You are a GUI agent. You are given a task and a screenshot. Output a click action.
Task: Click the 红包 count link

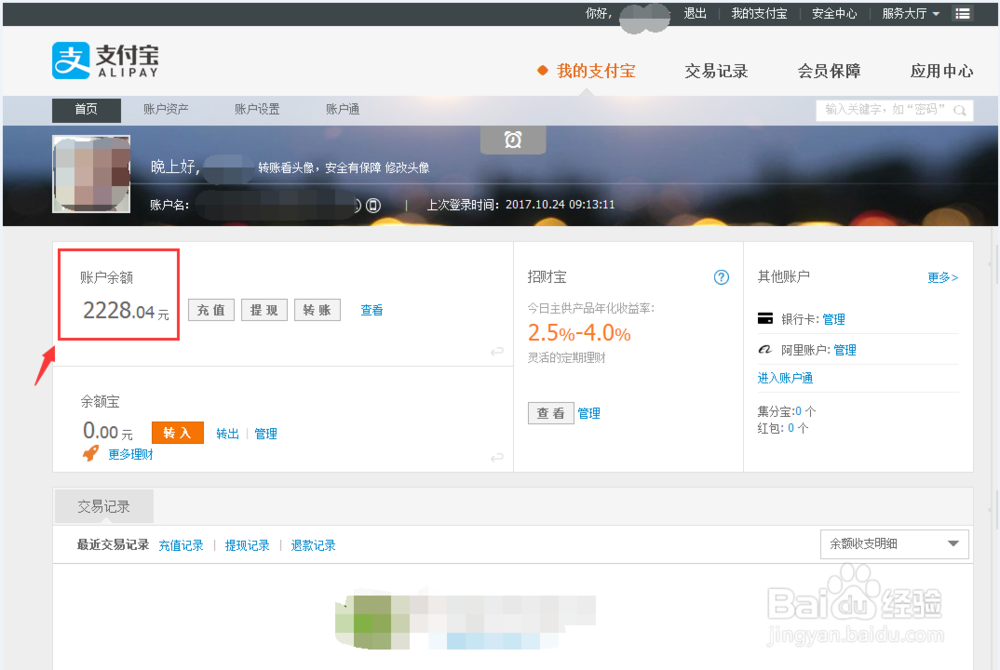[791, 428]
